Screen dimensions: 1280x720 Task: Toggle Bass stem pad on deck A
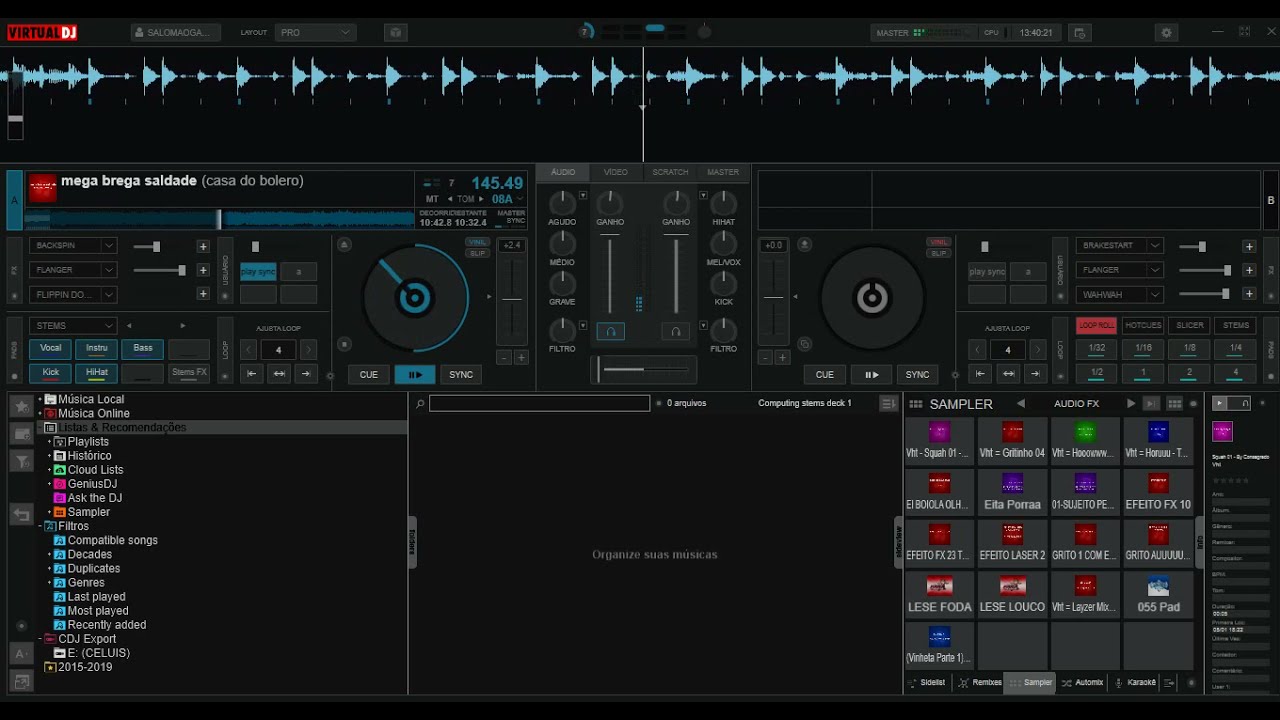pos(143,348)
